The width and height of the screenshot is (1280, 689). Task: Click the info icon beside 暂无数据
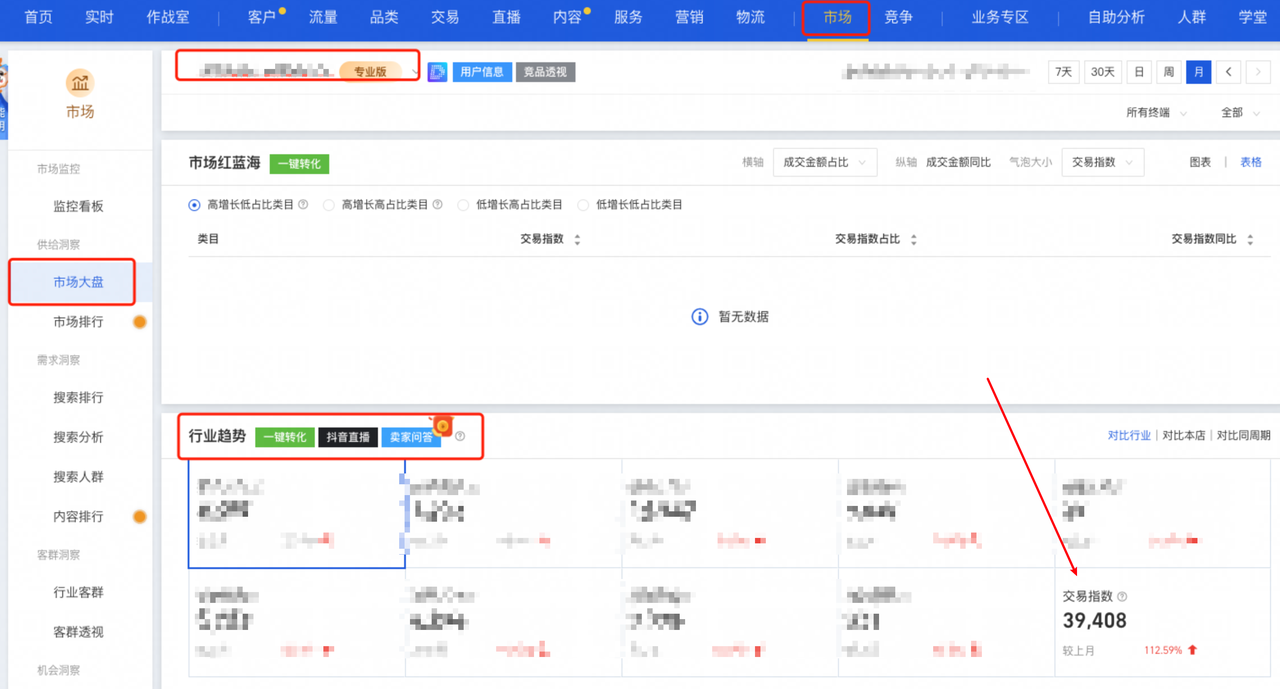[x=700, y=317]
